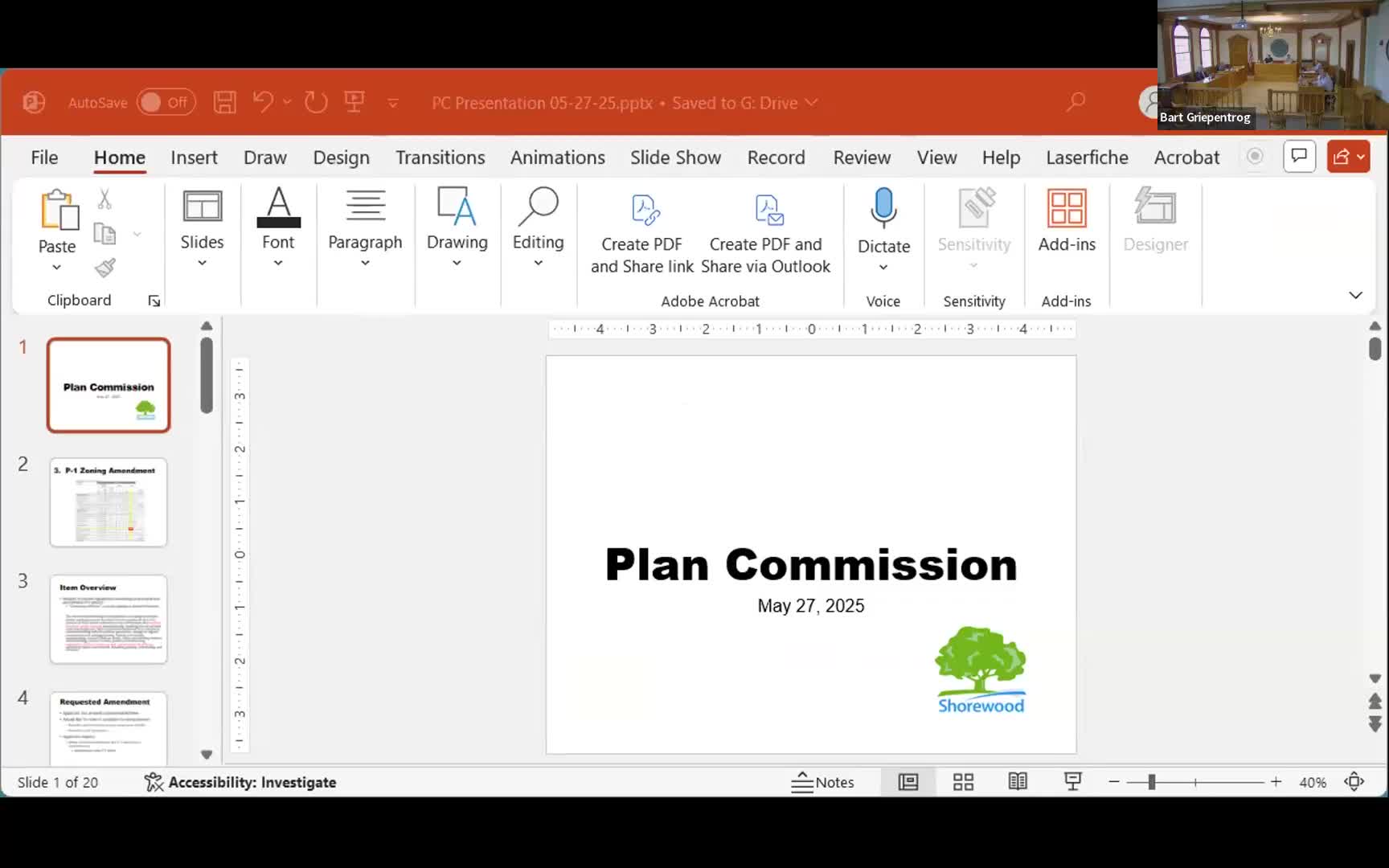1389x868 pixels.
Task: Click the Save icon in title bar
Action: (225, 102)
